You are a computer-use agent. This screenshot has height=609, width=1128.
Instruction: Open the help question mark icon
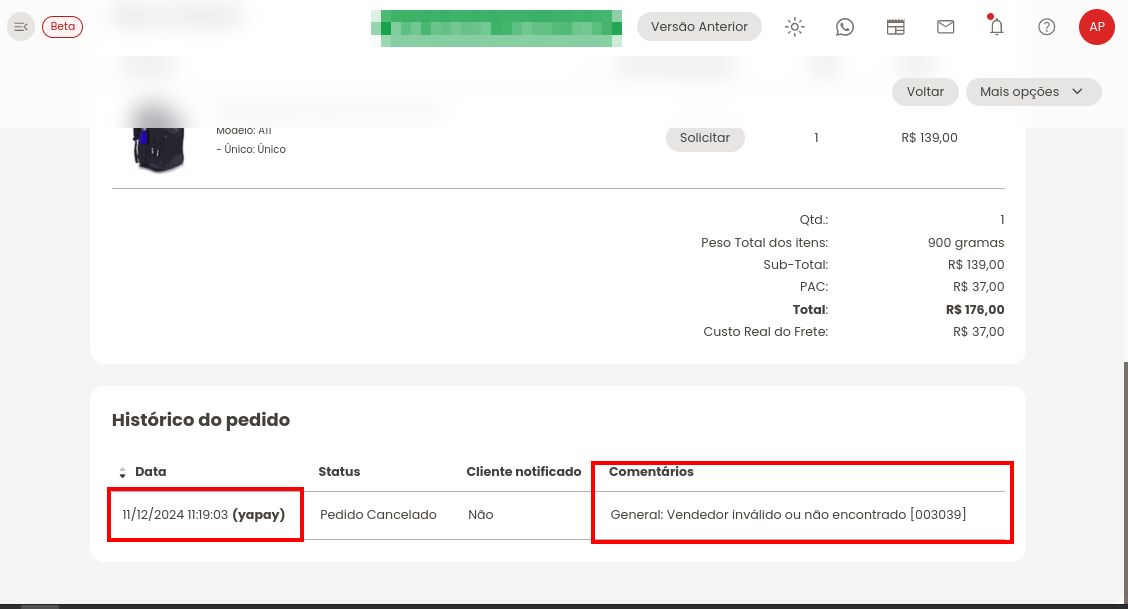[1047, 27]
